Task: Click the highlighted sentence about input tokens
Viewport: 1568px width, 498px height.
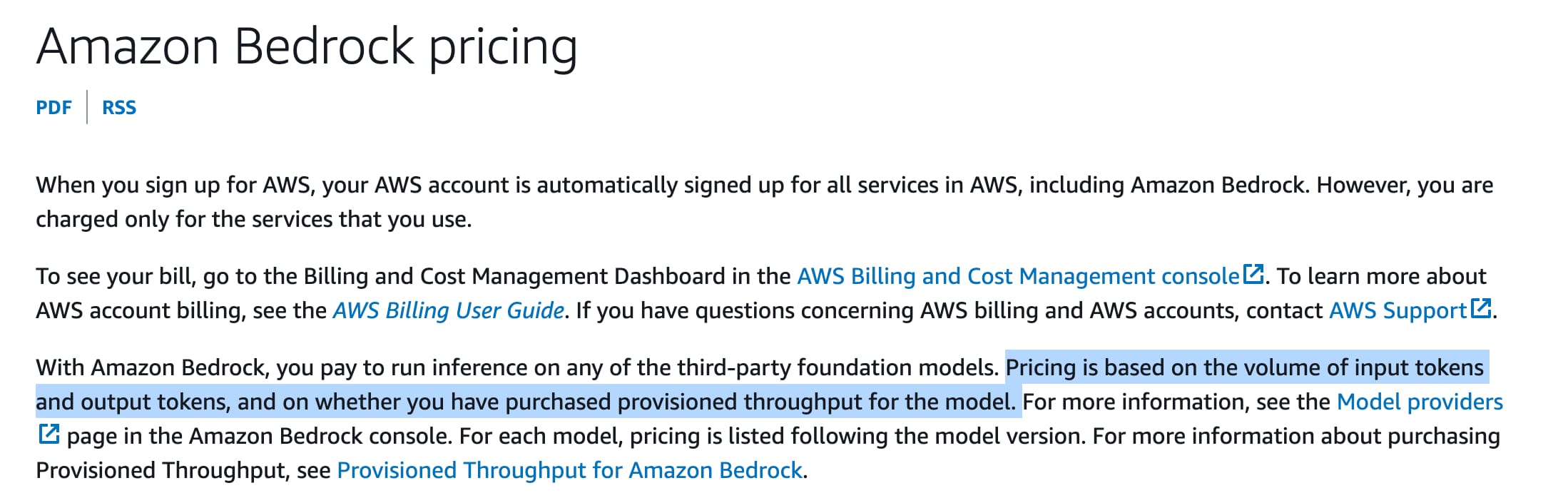Action: tap(1244, 368)
